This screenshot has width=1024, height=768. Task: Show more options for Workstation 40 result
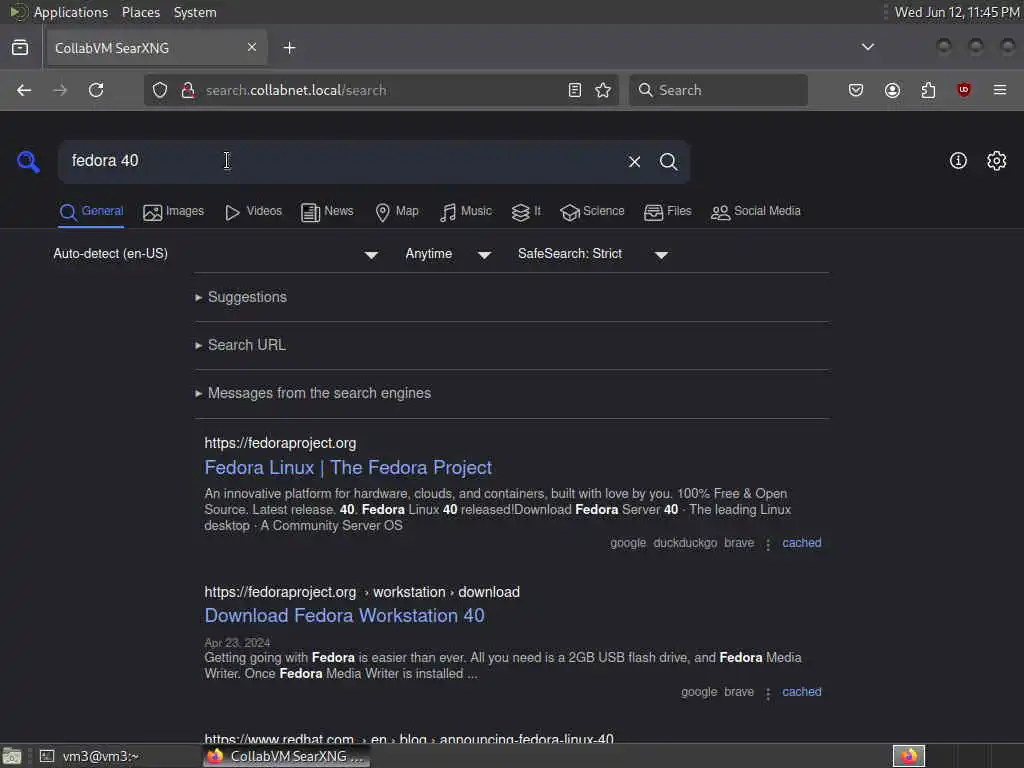click(x=768, y=693)
